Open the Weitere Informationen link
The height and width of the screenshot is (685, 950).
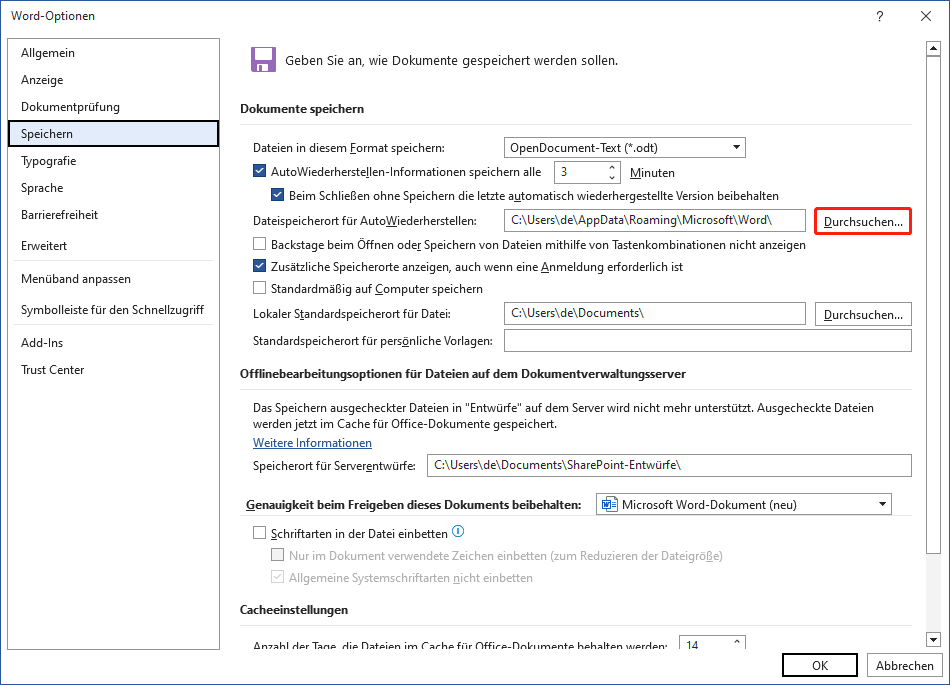[x=312, y=443]
